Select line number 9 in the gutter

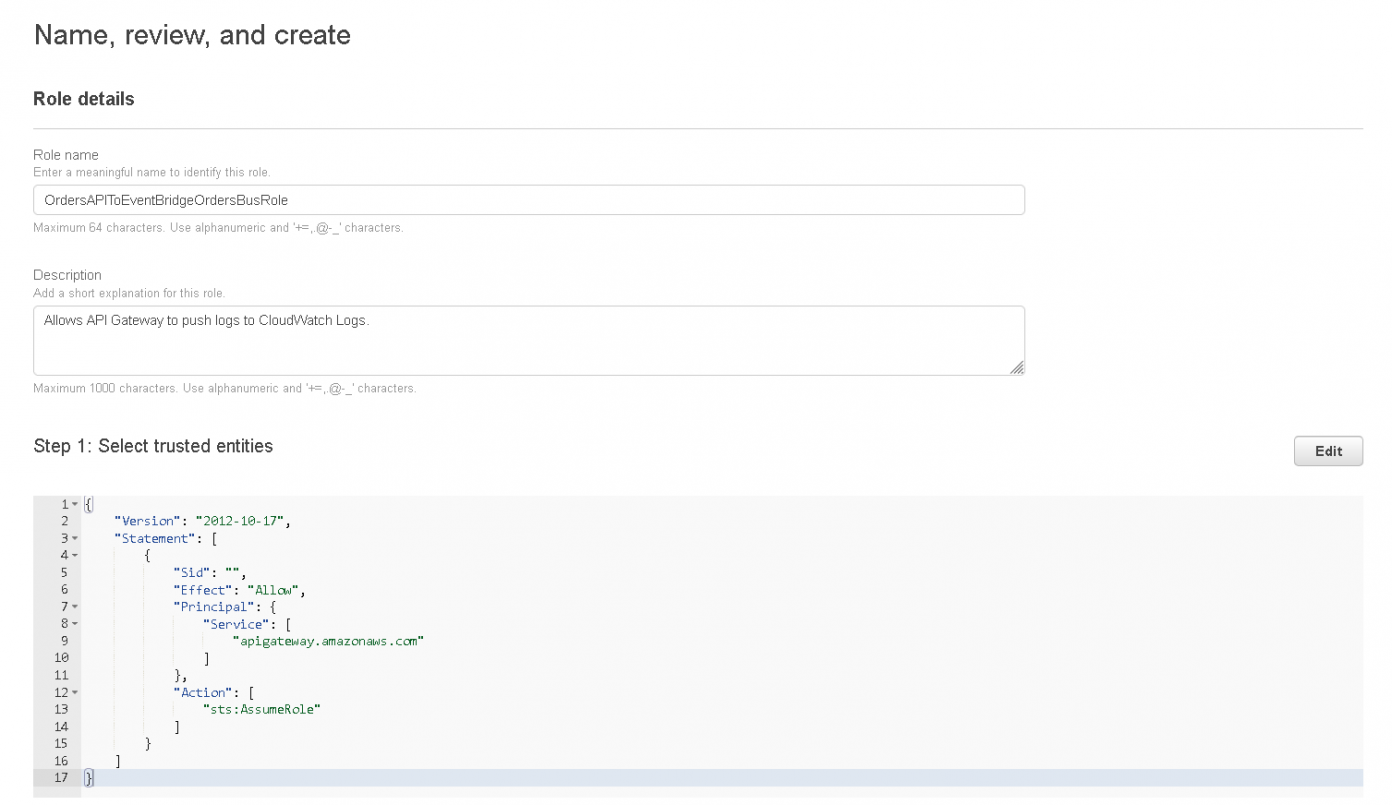click(64, 641)
